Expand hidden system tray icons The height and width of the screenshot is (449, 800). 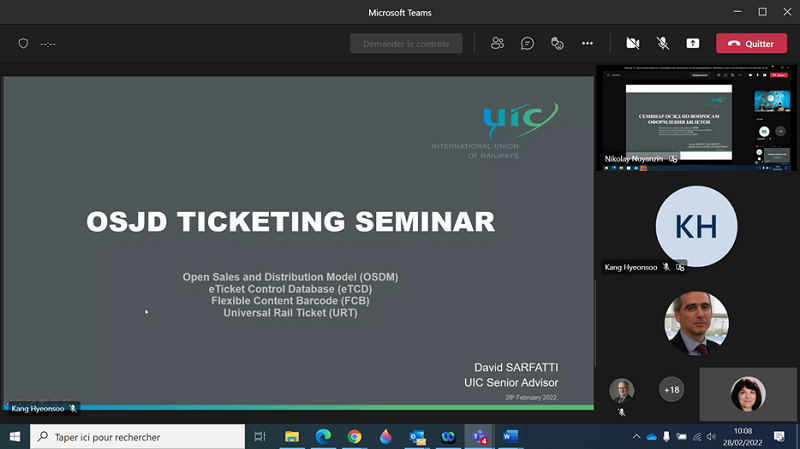click(636, 437)
